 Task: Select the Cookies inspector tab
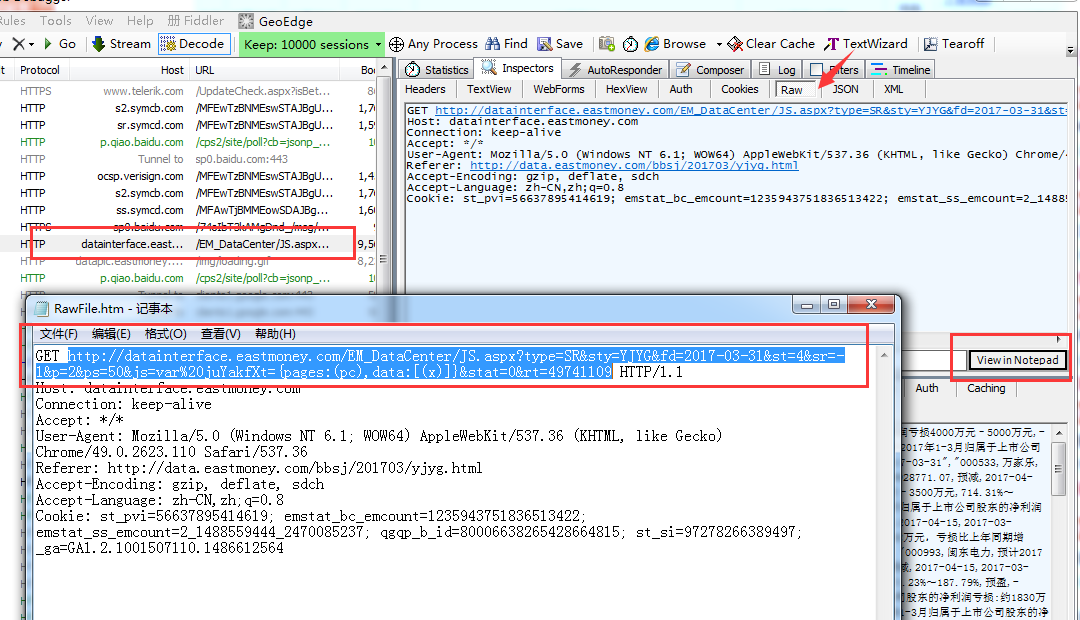740,90
